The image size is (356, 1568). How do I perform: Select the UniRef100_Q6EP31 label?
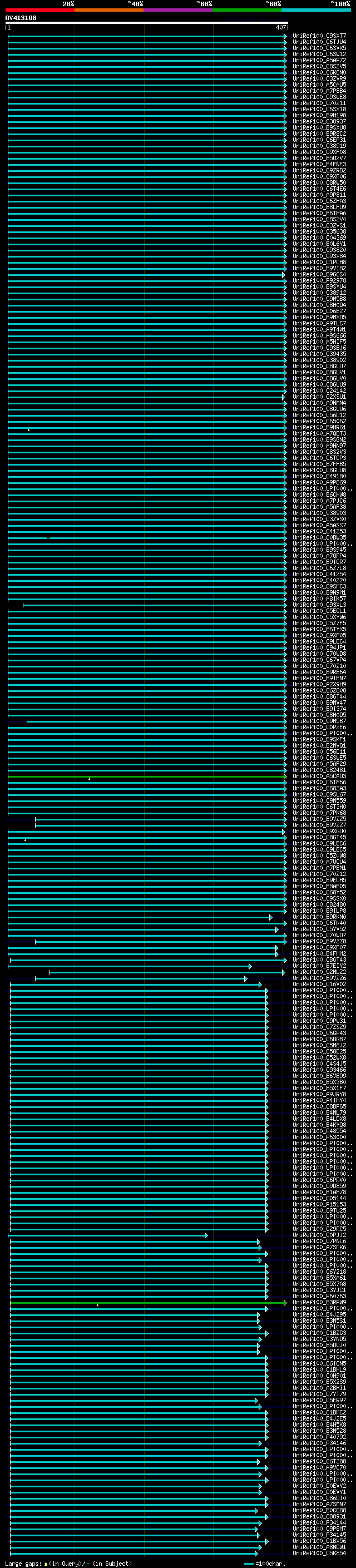pyautogui.click(x=319, y=140)
